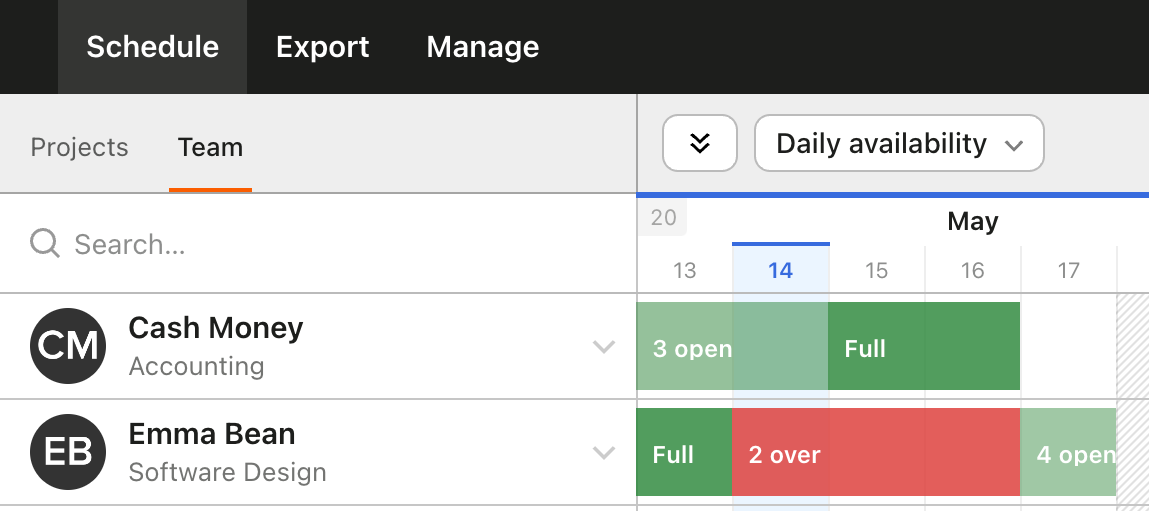Expand Cash Money's row chevron
Screen dimensions: 1149x511
[603, 347]
